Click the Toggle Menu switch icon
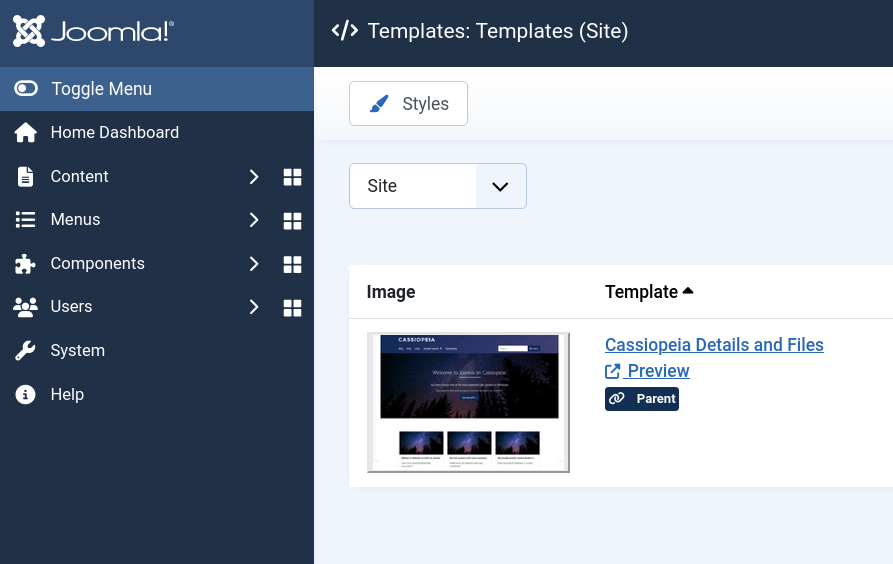Viewport: 893px width, 564px height. [26, 88]
